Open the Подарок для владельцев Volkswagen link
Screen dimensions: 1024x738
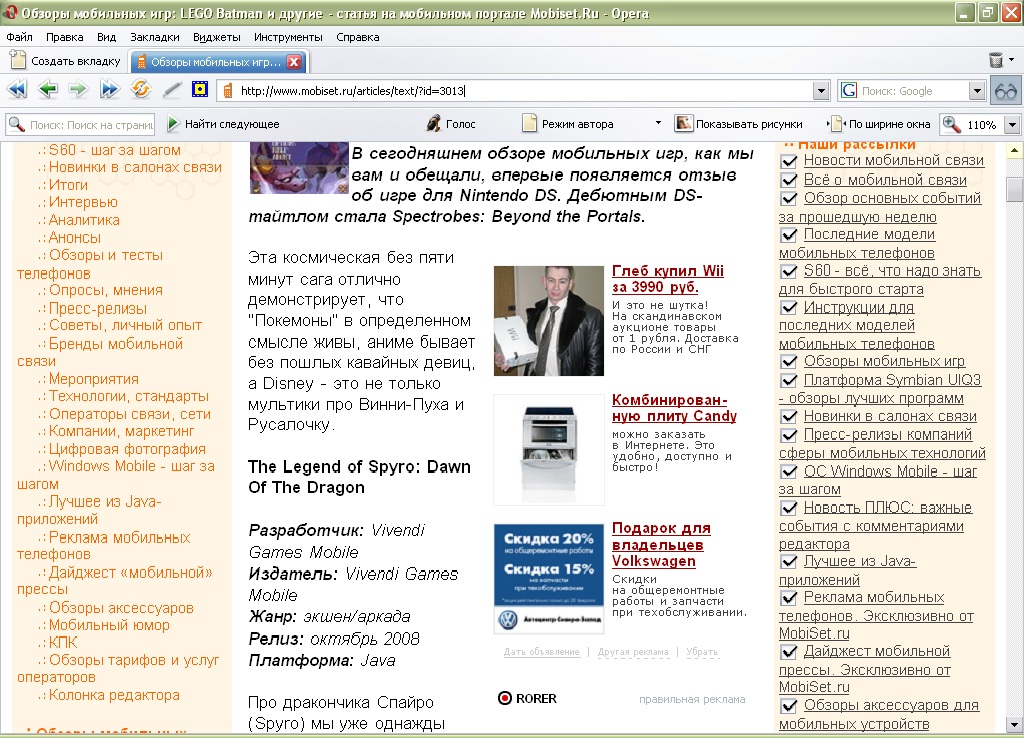661,545
